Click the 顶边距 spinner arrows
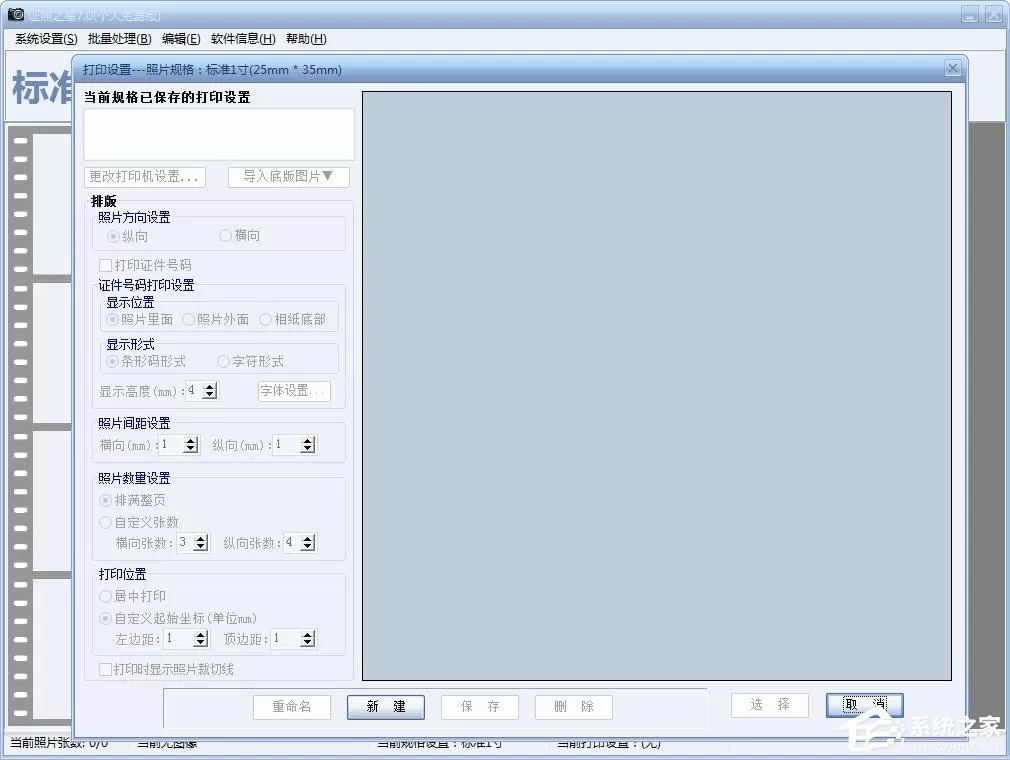This screenshot has width=1010, height=760. point(308,639)
